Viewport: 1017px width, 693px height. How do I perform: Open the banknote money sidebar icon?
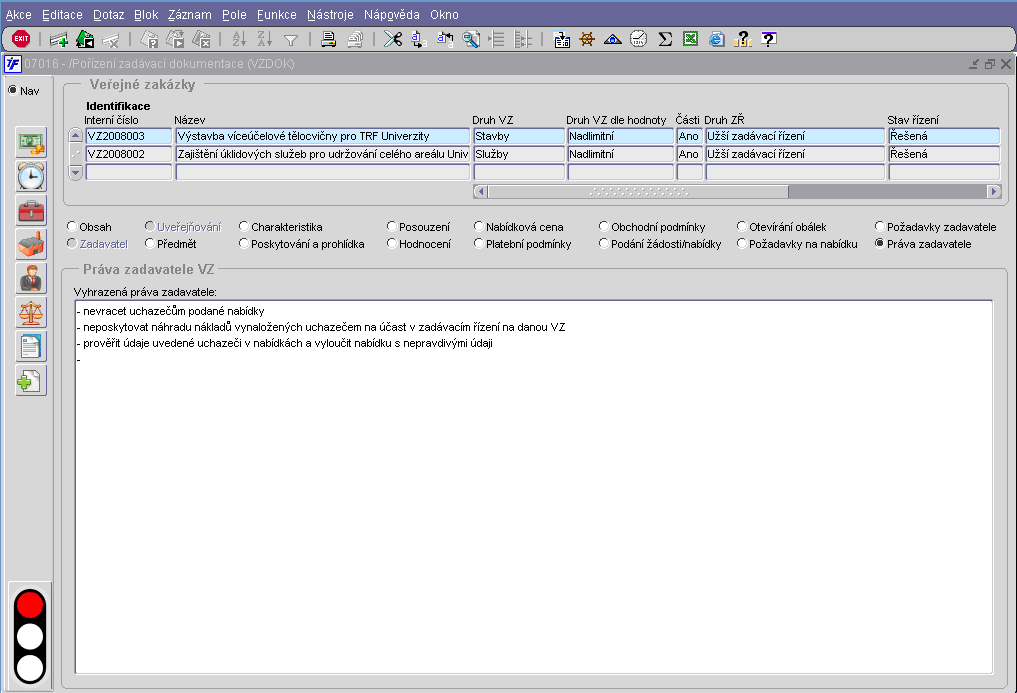pyautogui.click(x=32, y=142)
